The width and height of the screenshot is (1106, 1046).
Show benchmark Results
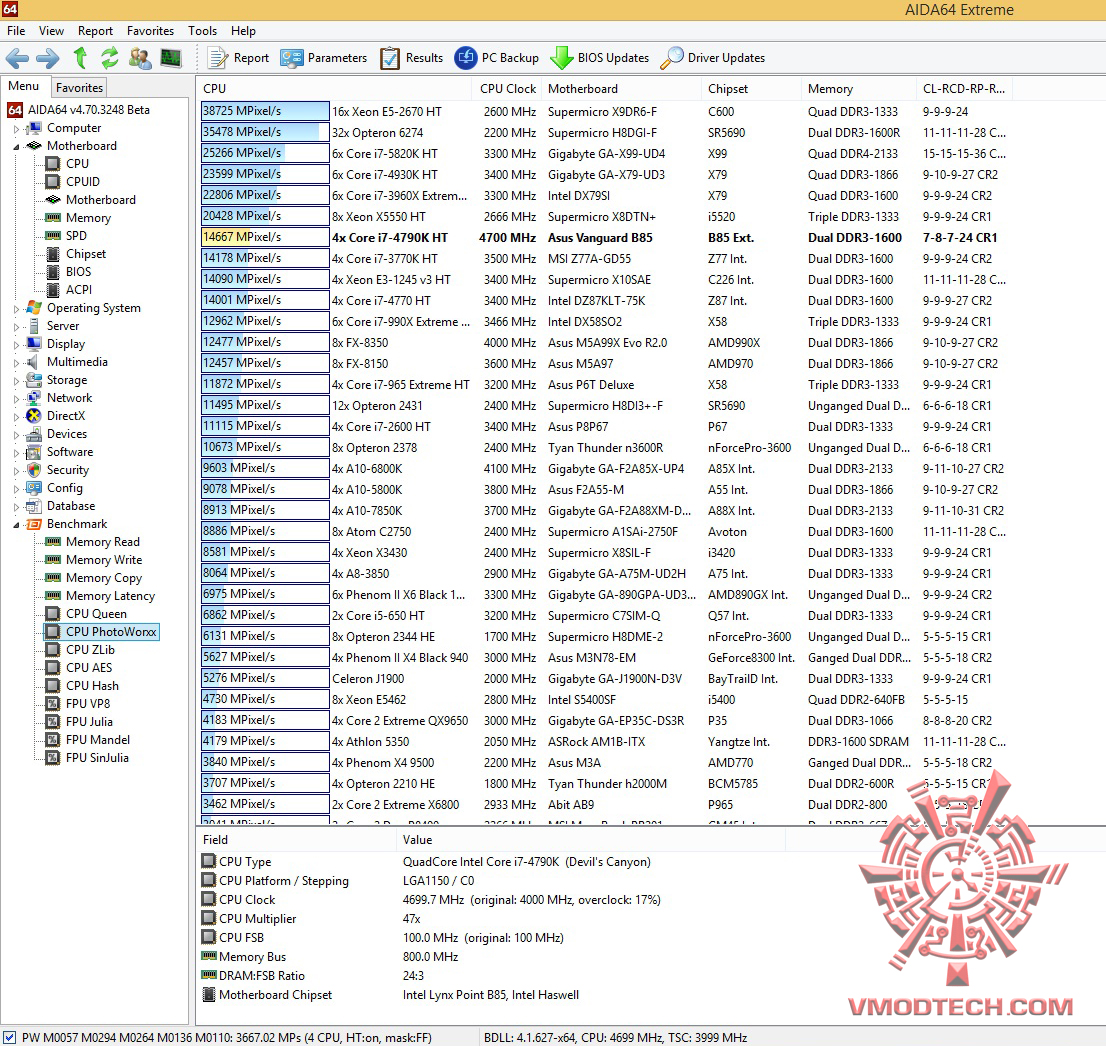pos(412,58)
